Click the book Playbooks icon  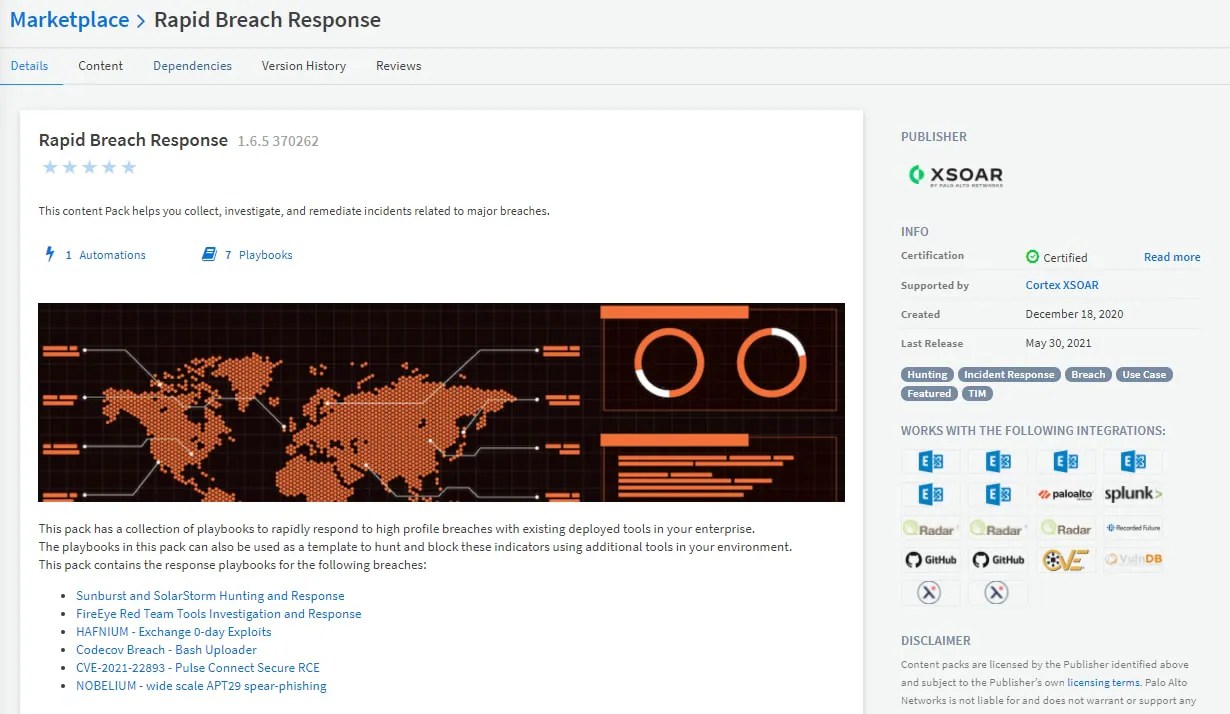[x=209, y=254]
